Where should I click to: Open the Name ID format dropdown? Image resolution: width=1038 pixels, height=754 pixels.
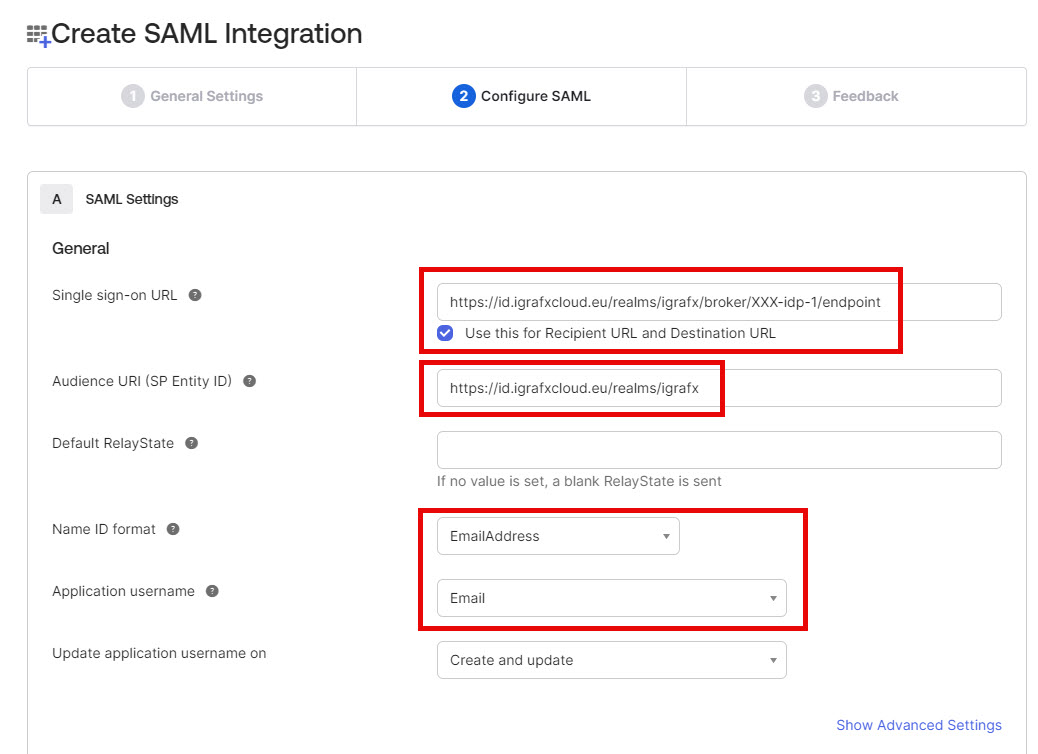pyautogui.click(x=558, y=536)
